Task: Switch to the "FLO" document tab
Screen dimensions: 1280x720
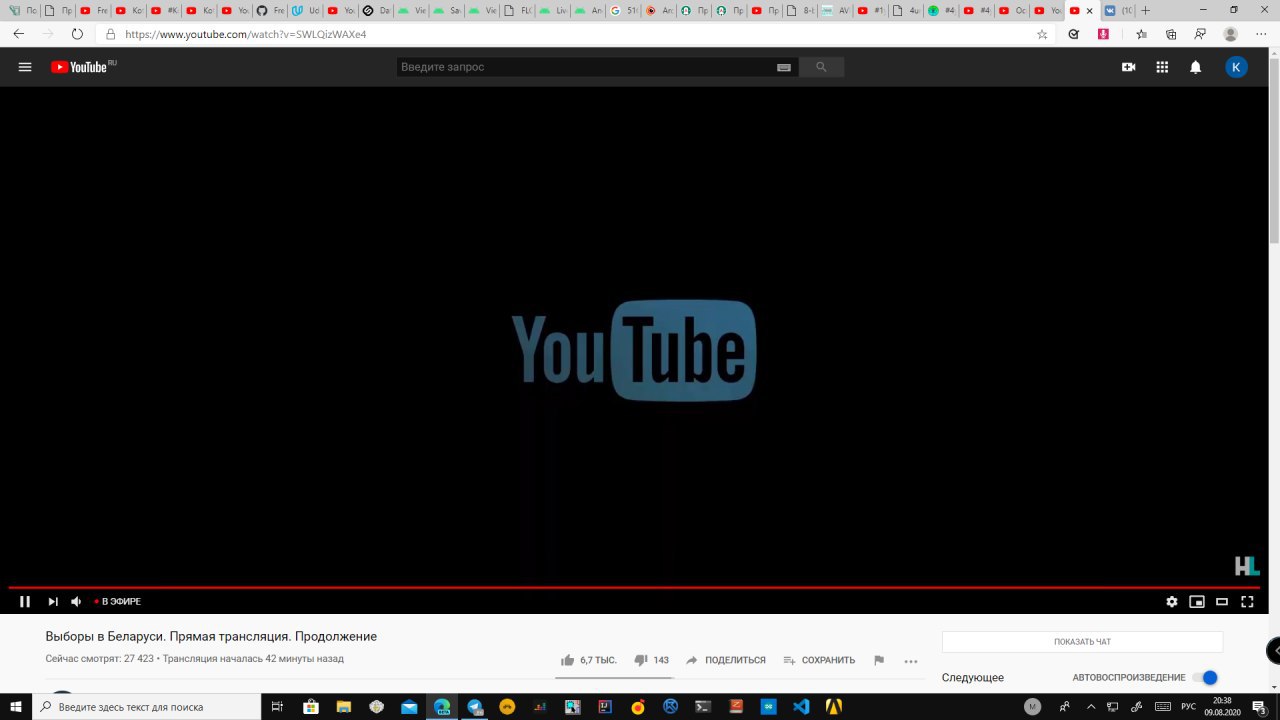Action: pos(518,10)
